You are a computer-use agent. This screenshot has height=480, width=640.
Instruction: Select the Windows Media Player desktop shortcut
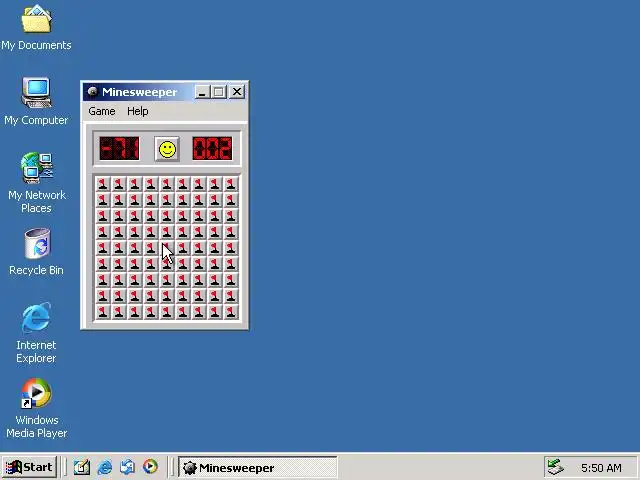pos(36,408)
